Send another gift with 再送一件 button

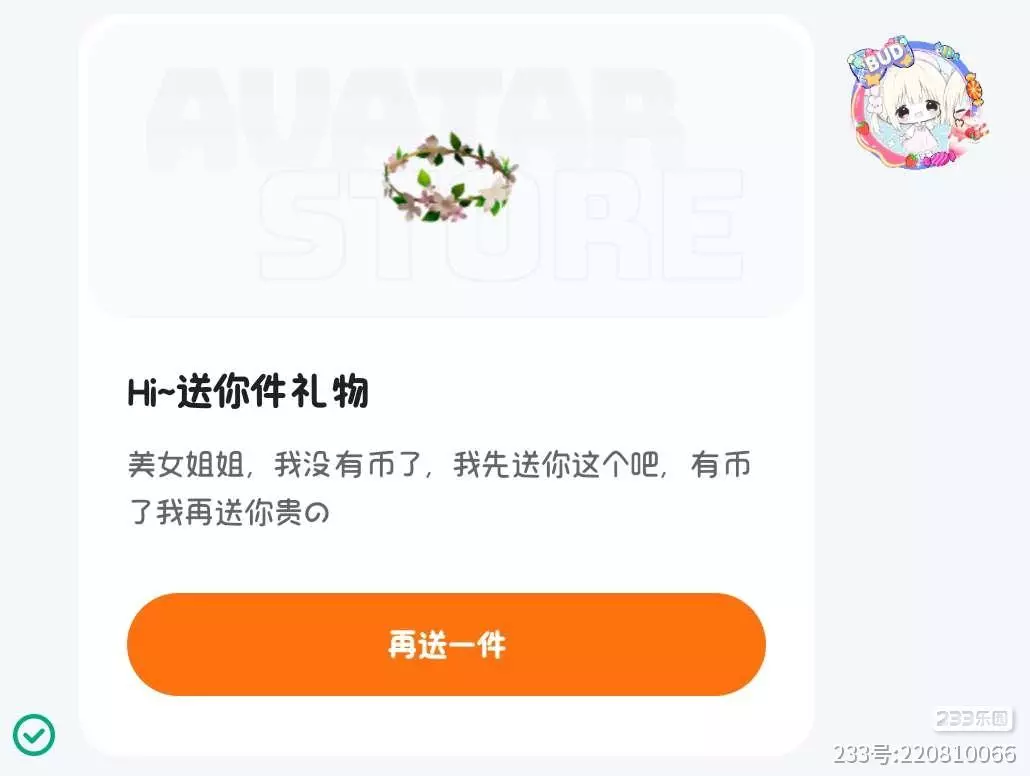[447, 644]
